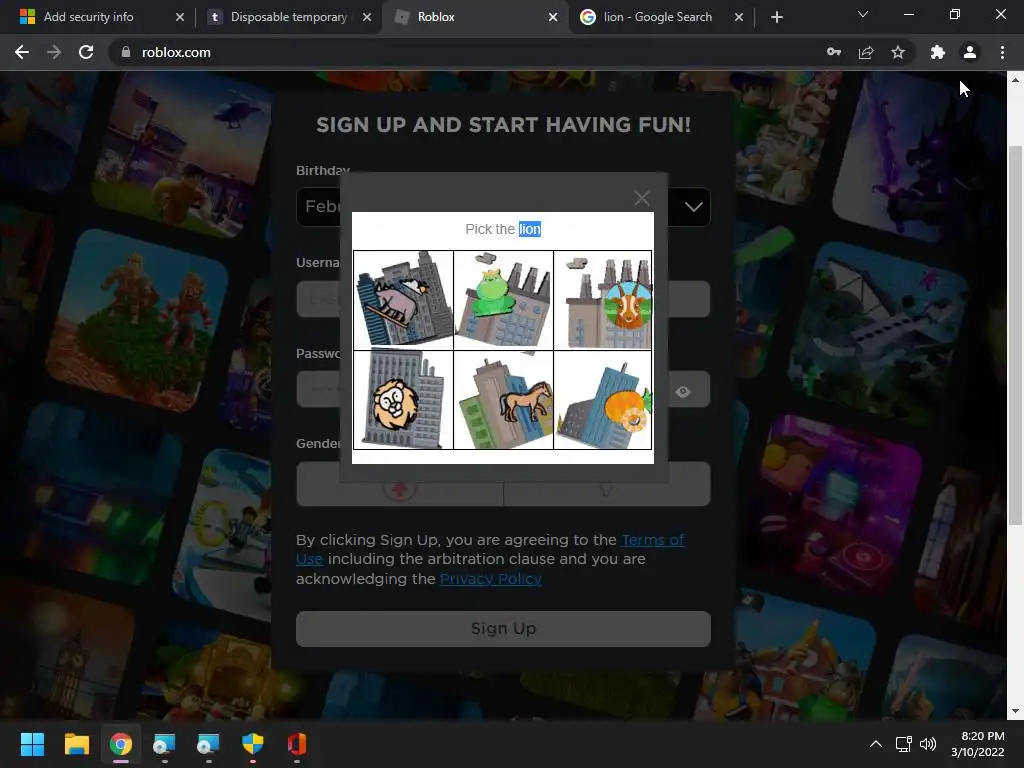Switch to Disposable temporary tab
The width and height of the screenshot is (1024, 768).
coord(288,17)
